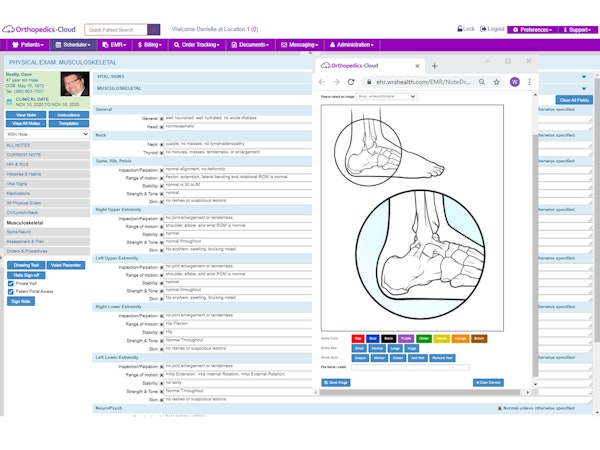Open the MSK Note dropdown

tap(47, 134)
